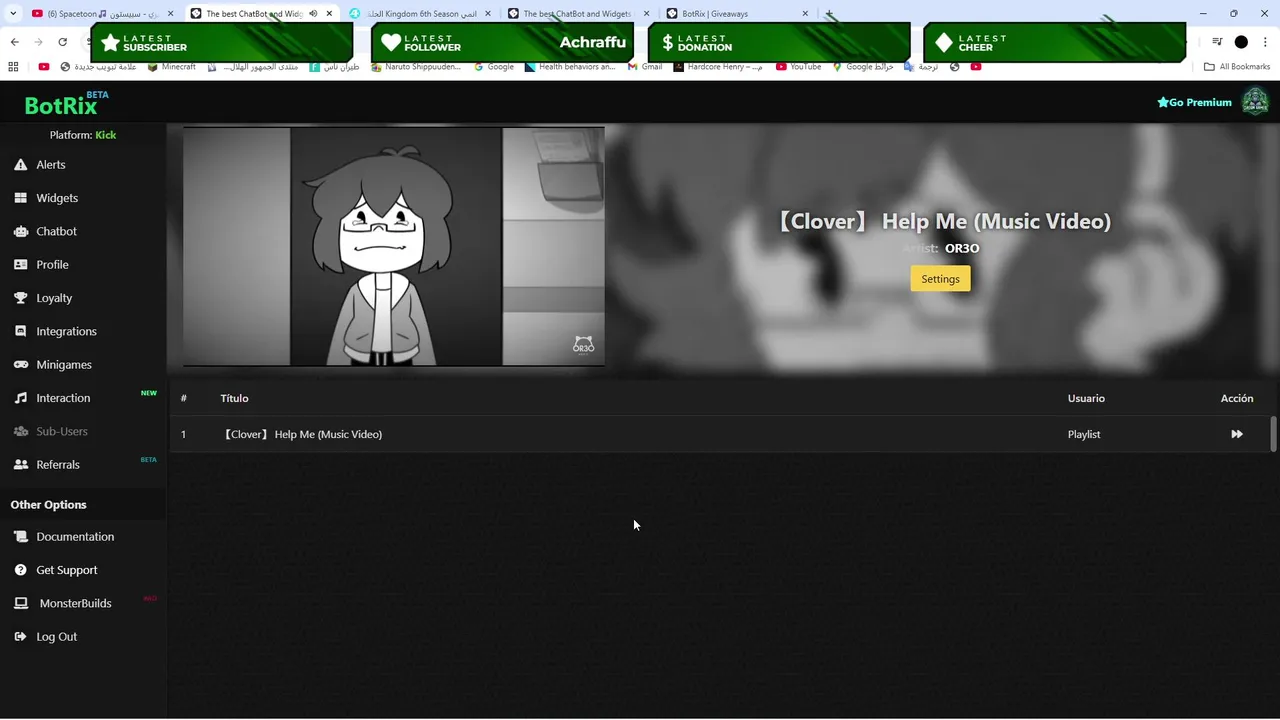Image resolution: width=1280 pixels, height=720 pixels.
Task: Switch to the Spacetoon YouTube tab
Action: pyautogui.click(x=101, y=14)
